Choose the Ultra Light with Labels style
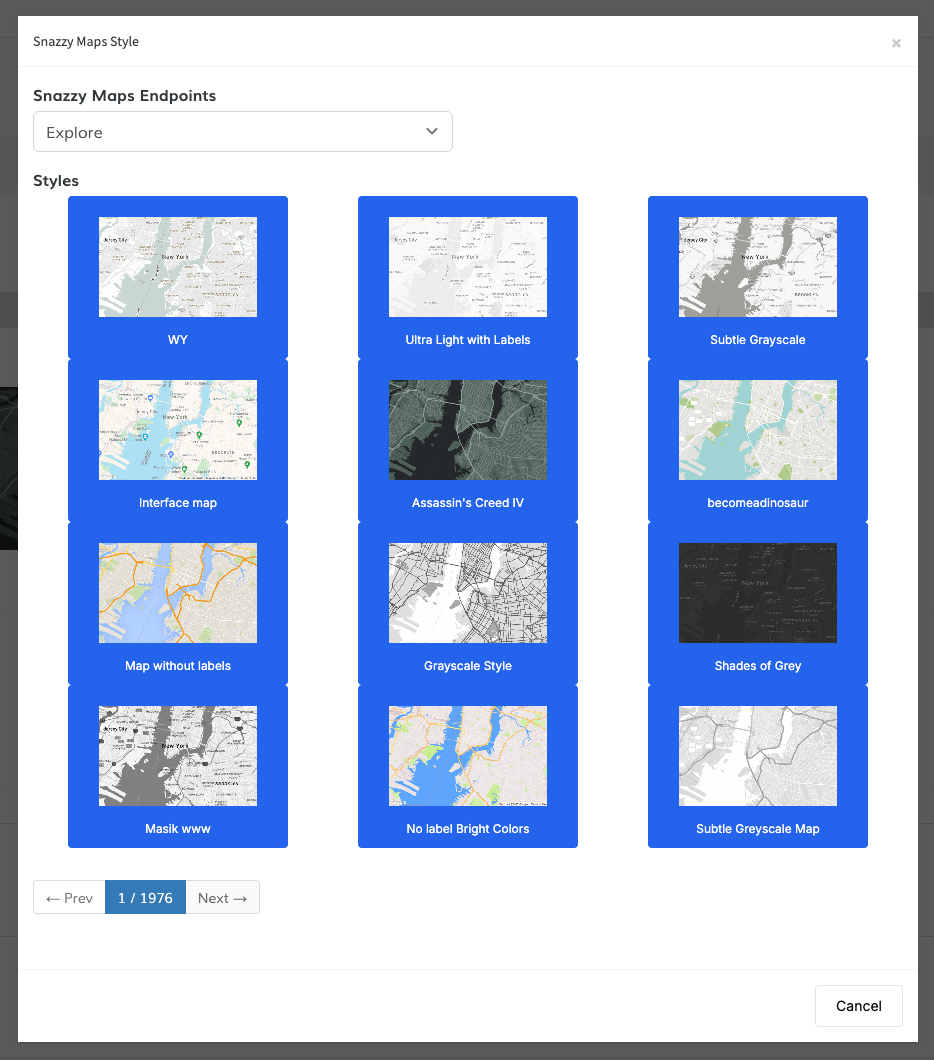The image size is (934, 1060). [x=468, y=267]
